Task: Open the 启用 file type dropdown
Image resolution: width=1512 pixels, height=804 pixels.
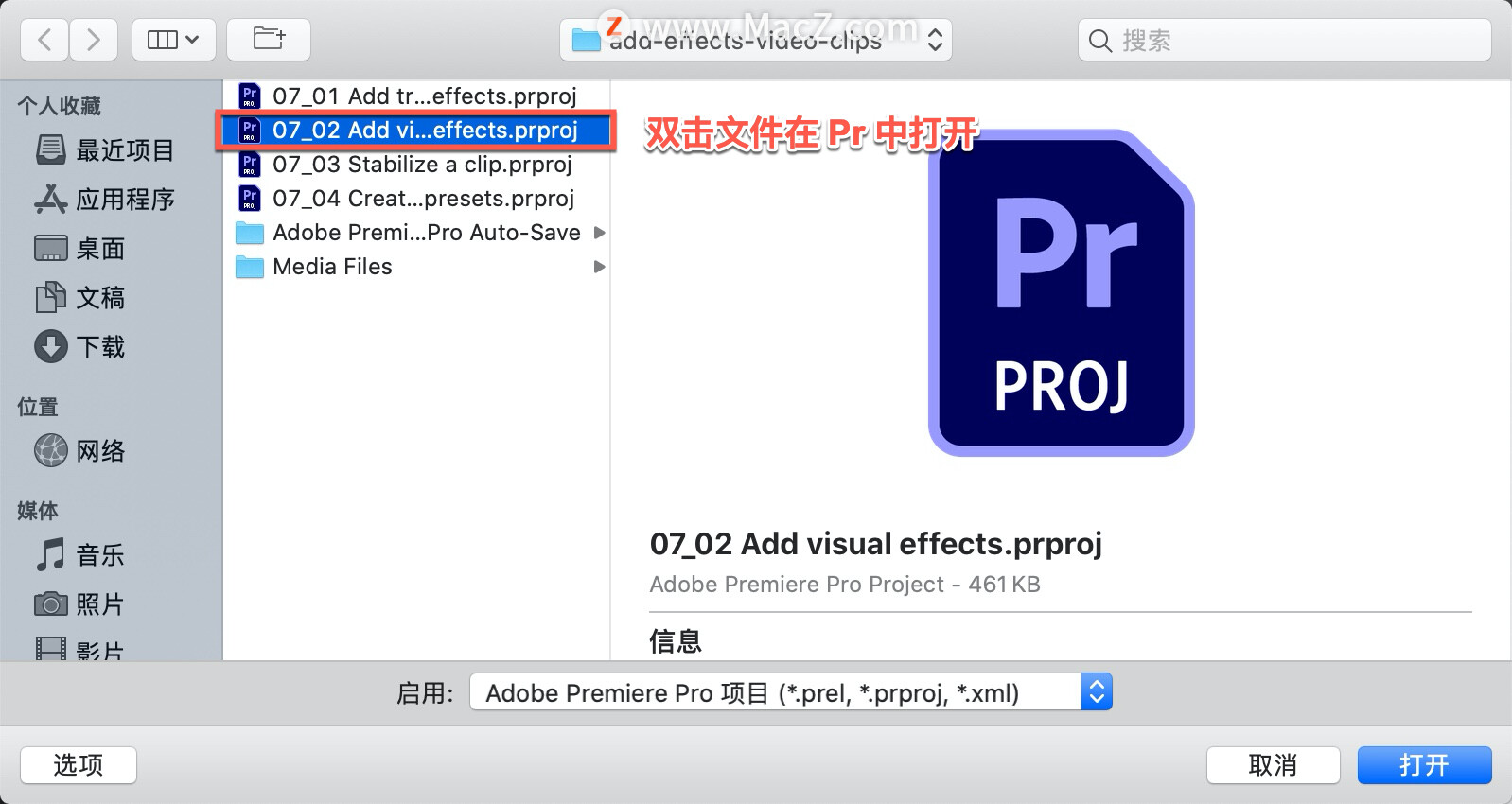Action: coord(791,692)
